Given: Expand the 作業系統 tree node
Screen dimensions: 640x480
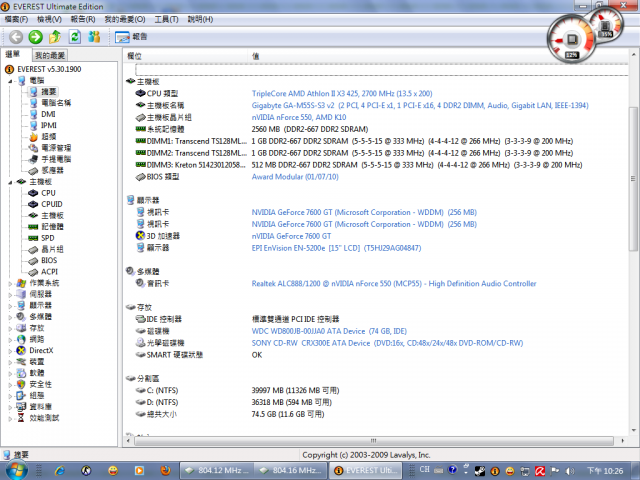Looking at the screenshot, I should pyautogui.click(x=10, y=283).
